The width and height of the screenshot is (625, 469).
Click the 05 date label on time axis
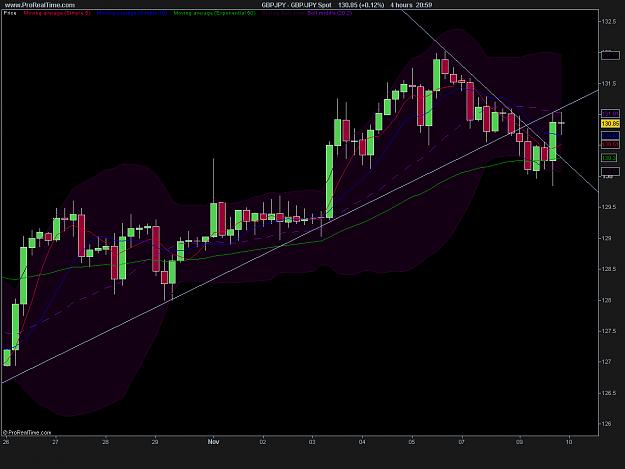point(412,442)
